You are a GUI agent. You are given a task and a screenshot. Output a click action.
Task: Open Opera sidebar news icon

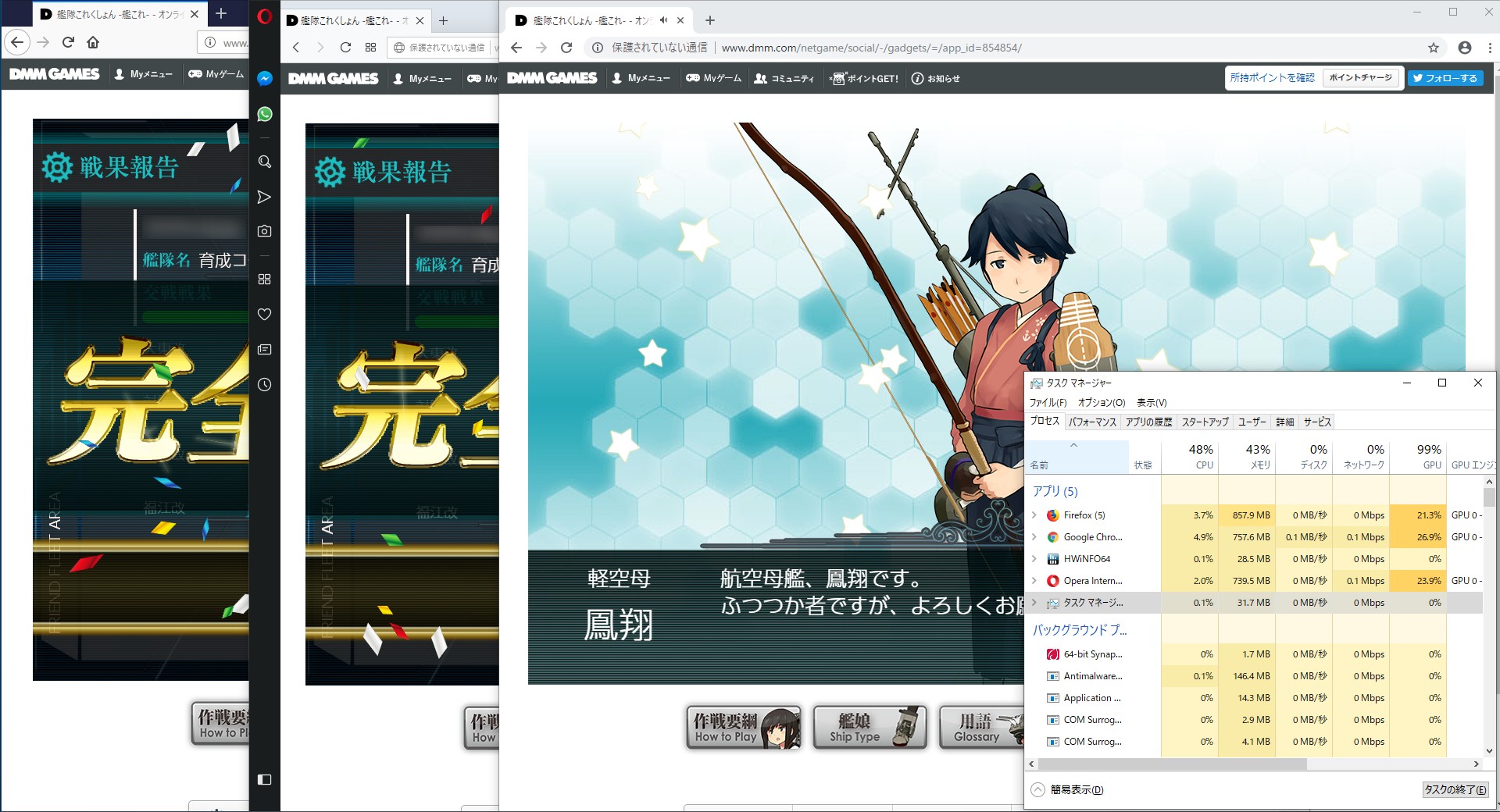pos(265,349)
